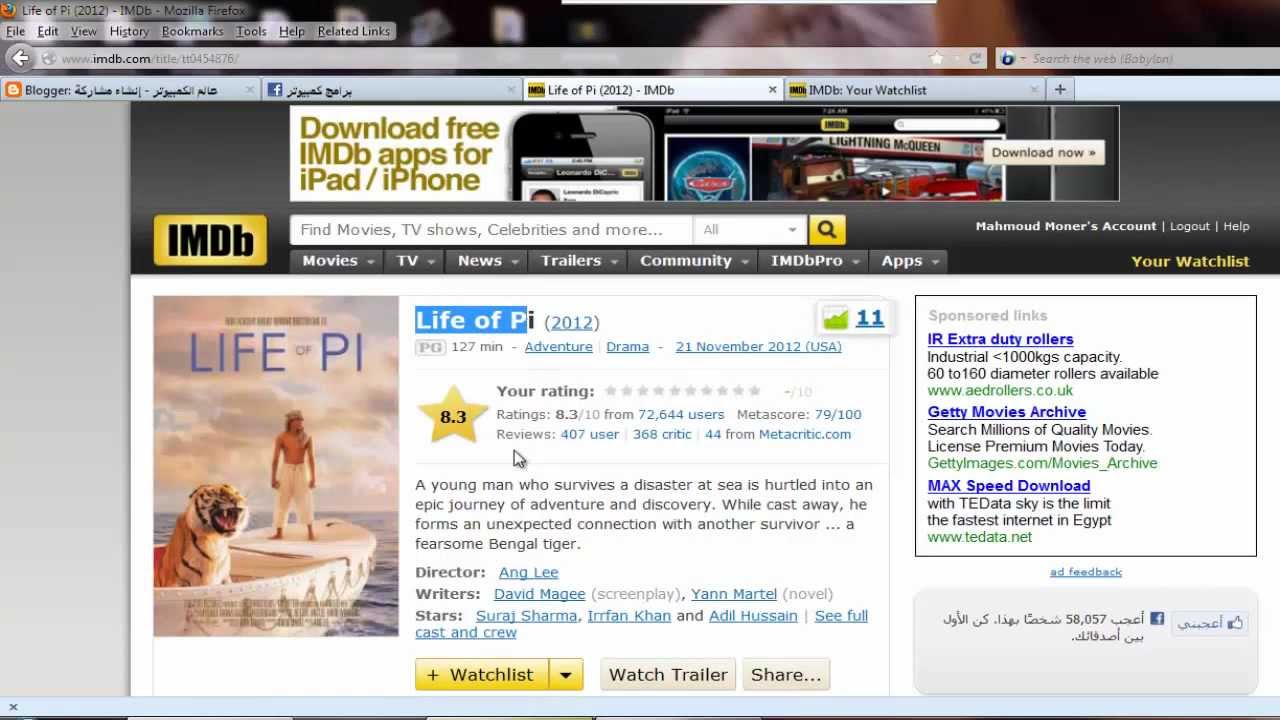Open the Yann Martel link
The width and height of the screenshot is (1280, 720).
point(734,594)
